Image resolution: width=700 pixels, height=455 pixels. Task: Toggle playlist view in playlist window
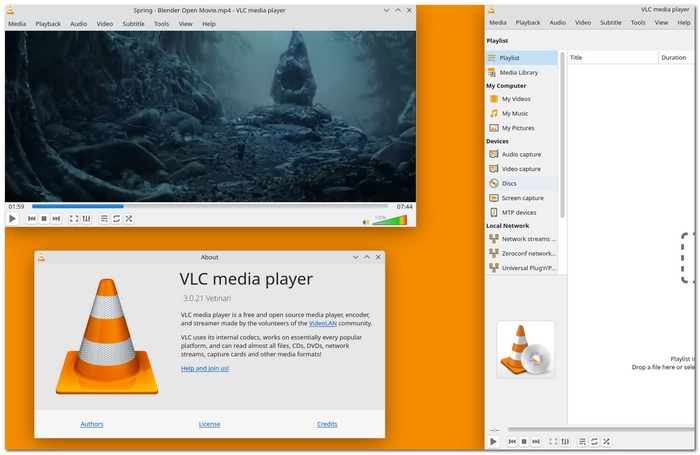[583, 442]
